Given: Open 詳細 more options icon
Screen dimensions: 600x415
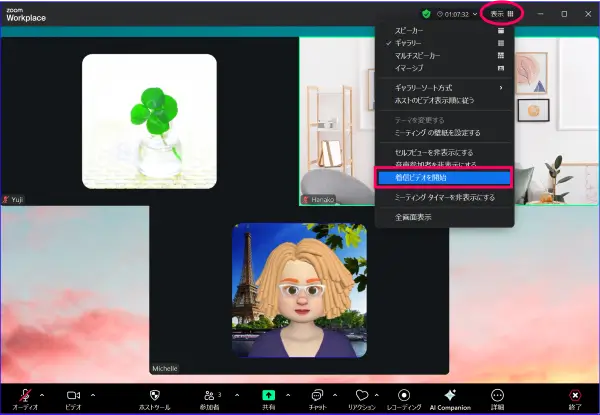Looking at the screenshot, I should coord(497,395).
